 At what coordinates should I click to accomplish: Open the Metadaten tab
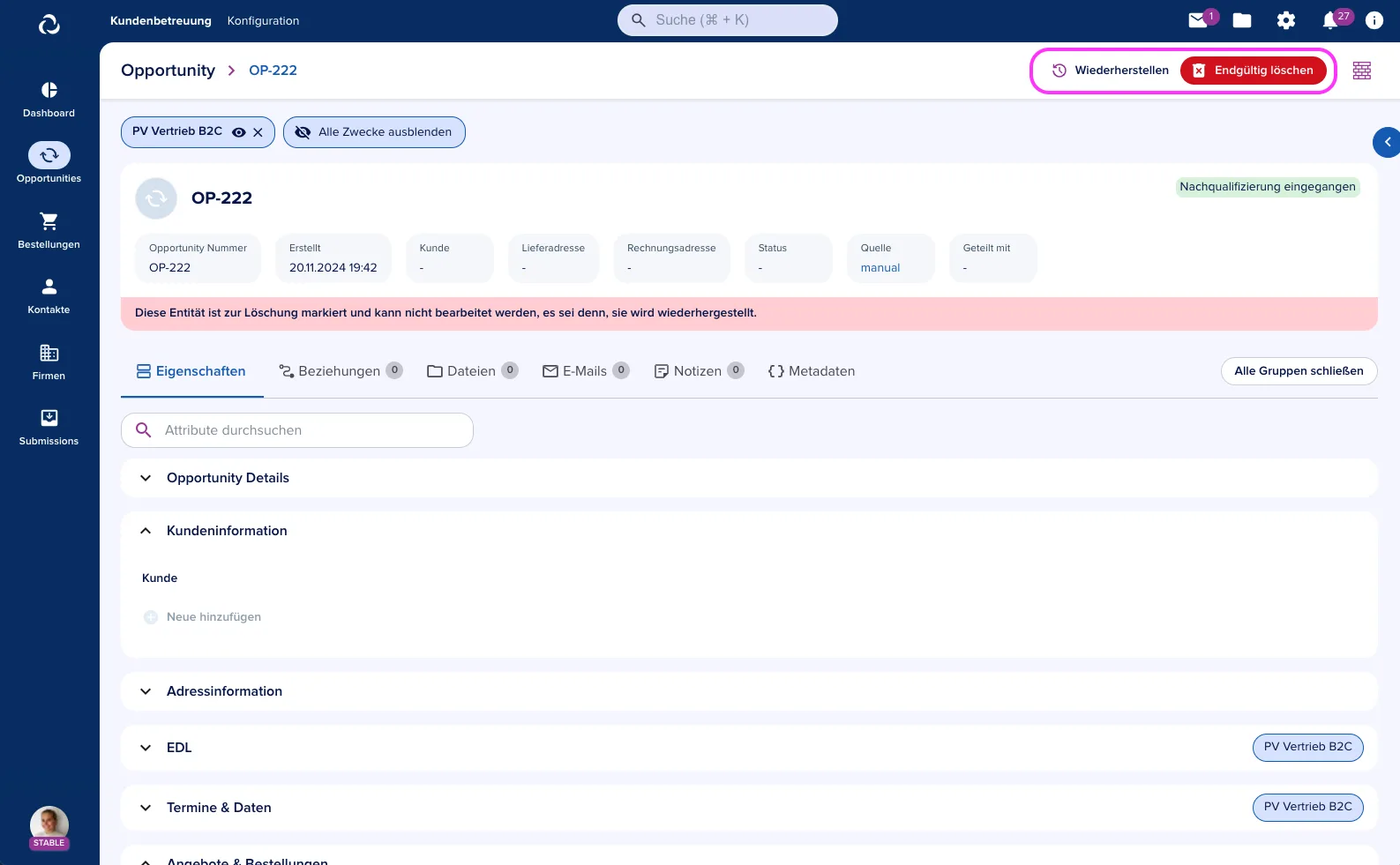click(812, 371)
